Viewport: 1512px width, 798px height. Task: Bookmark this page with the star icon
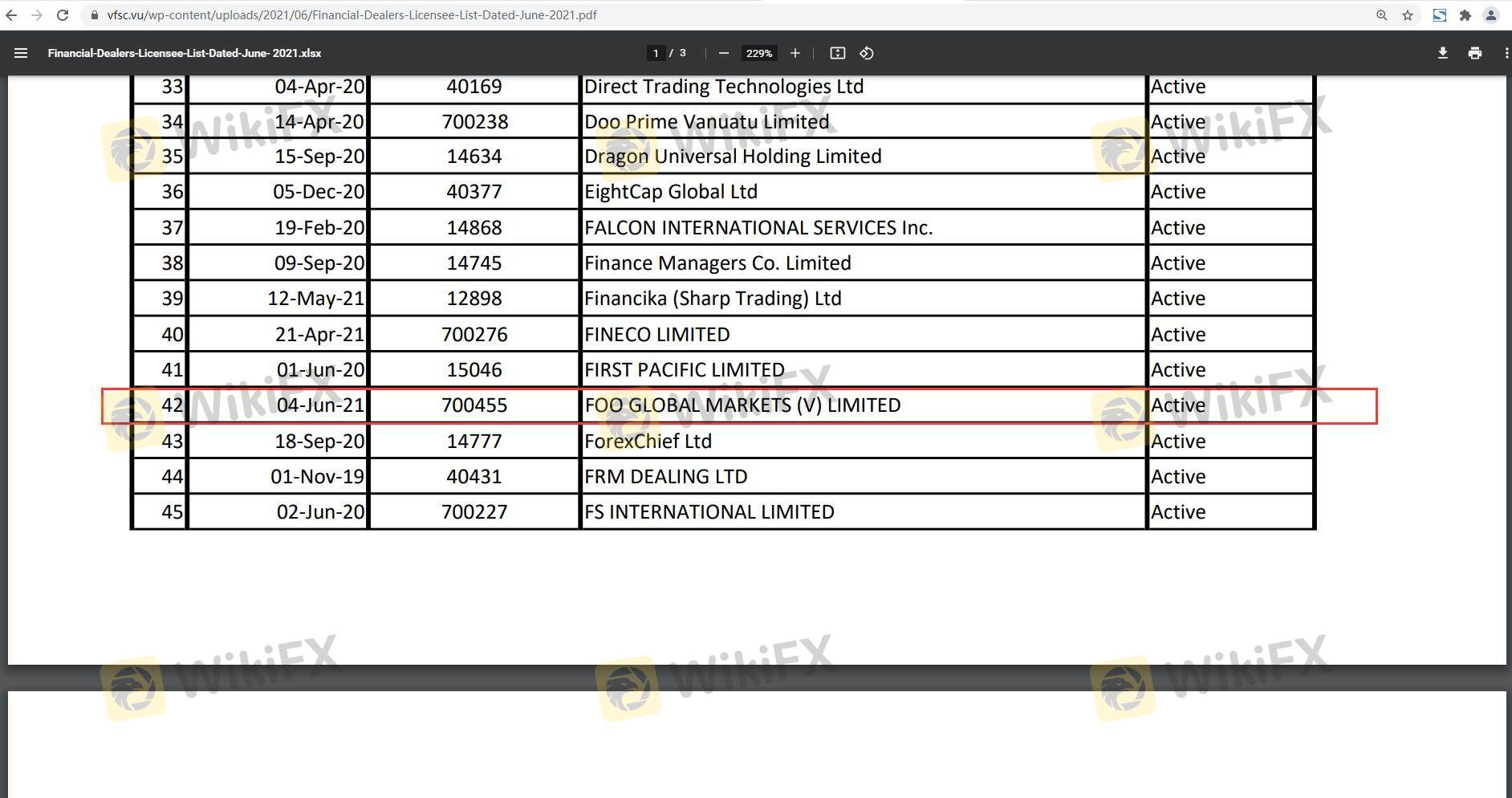click(1407, 14)
